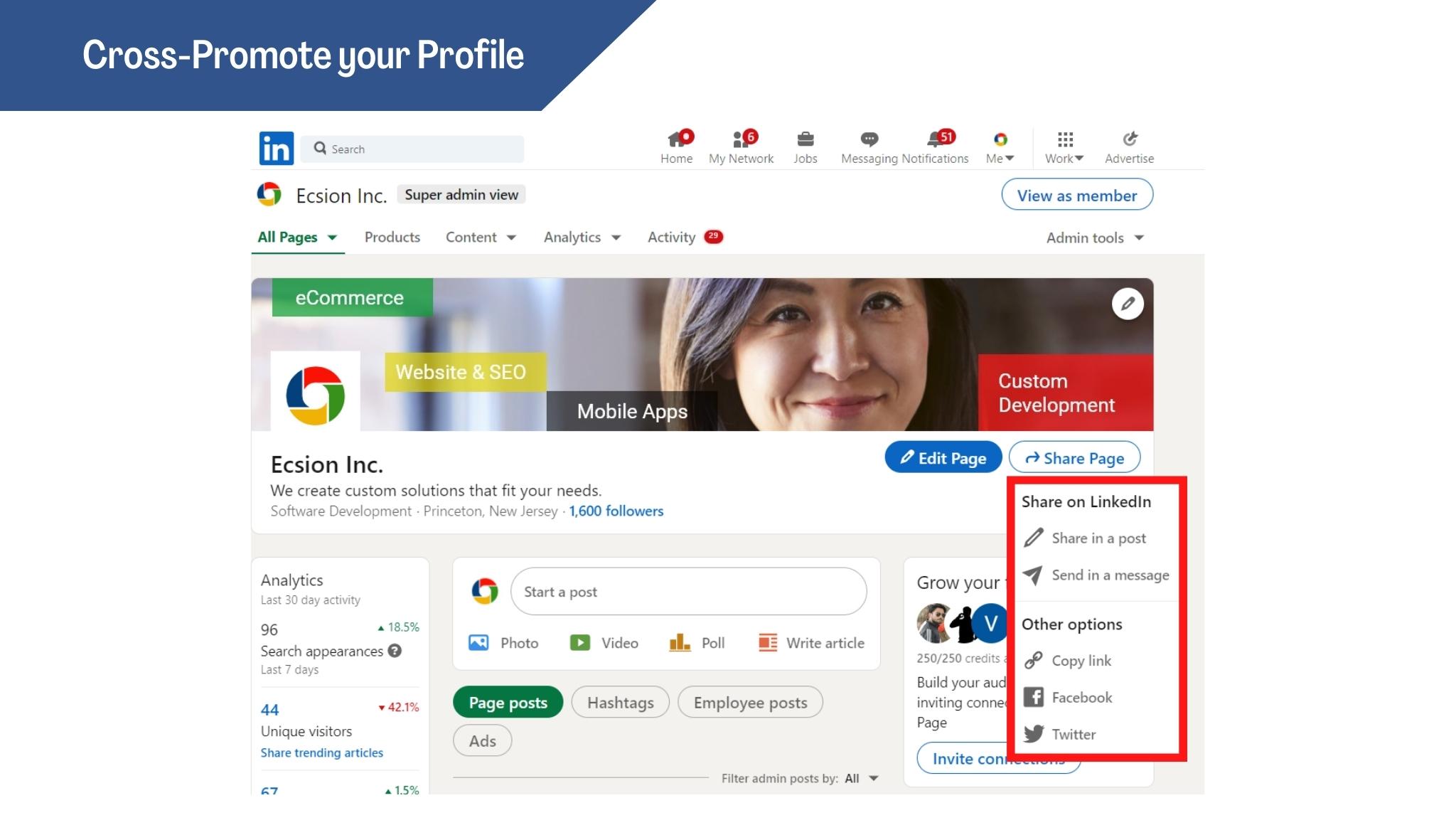The width and height of the screenshot is (1456, 825).
Task: Choose Copy link option
Action: tap(1067, 661)
